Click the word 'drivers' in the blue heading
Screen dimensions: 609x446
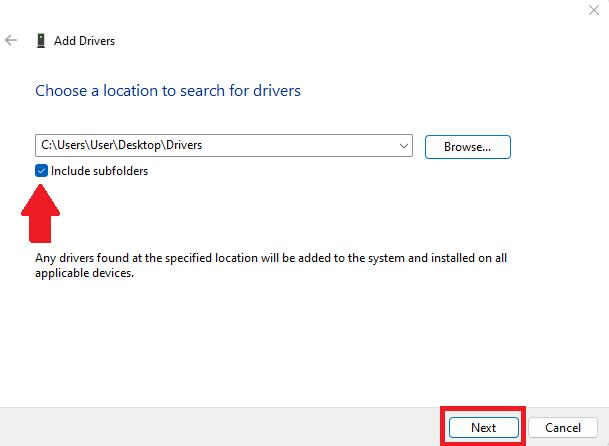pos(277,91)
